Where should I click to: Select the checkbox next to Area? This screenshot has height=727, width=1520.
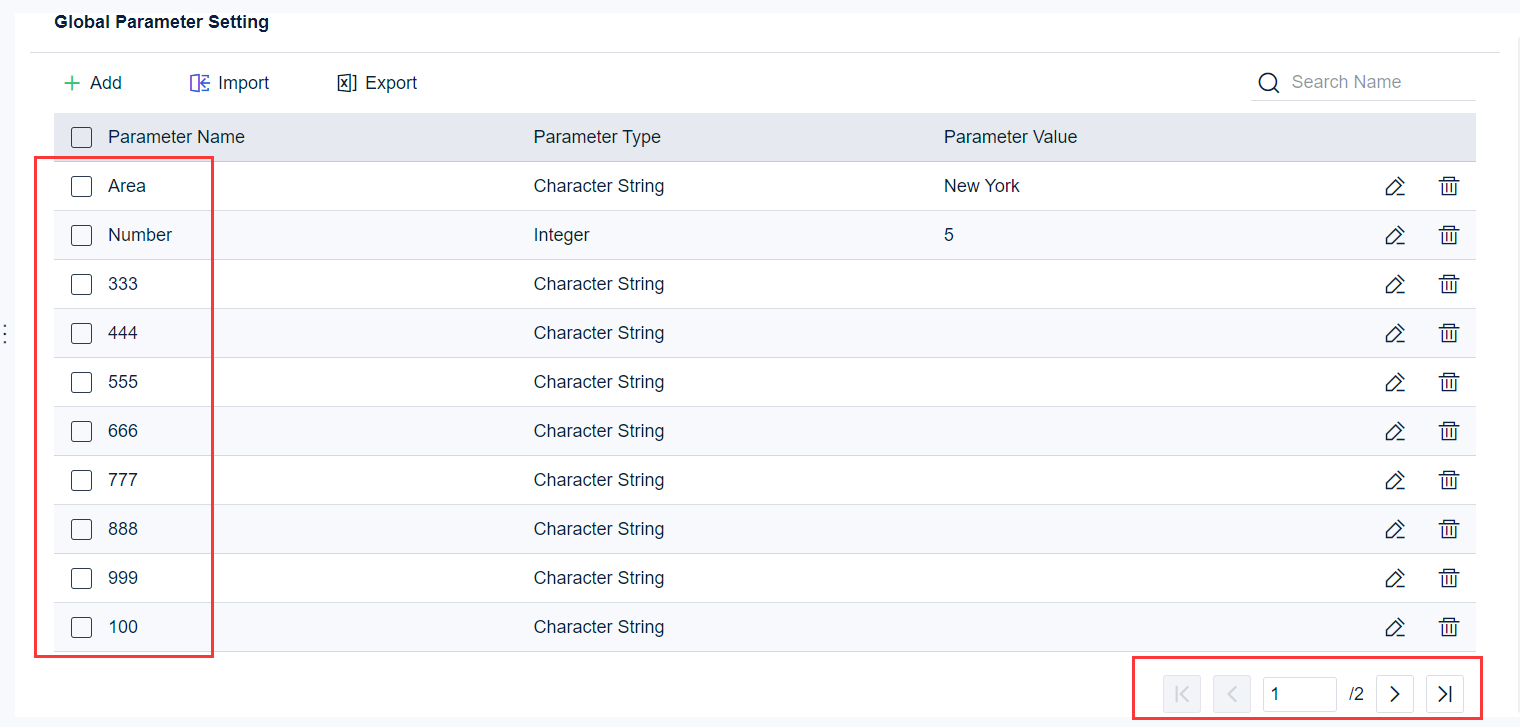(x=81, y=186)
